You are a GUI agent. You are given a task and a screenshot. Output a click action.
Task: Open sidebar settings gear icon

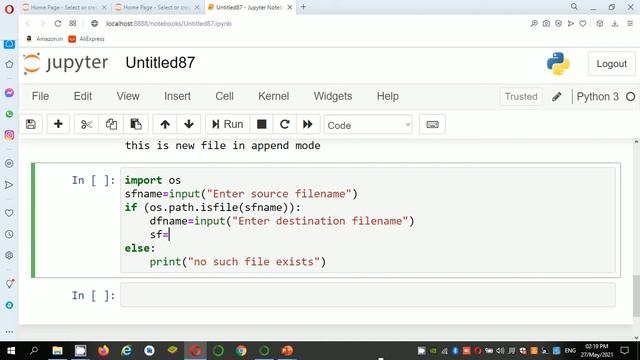click(x=9, y=256)
